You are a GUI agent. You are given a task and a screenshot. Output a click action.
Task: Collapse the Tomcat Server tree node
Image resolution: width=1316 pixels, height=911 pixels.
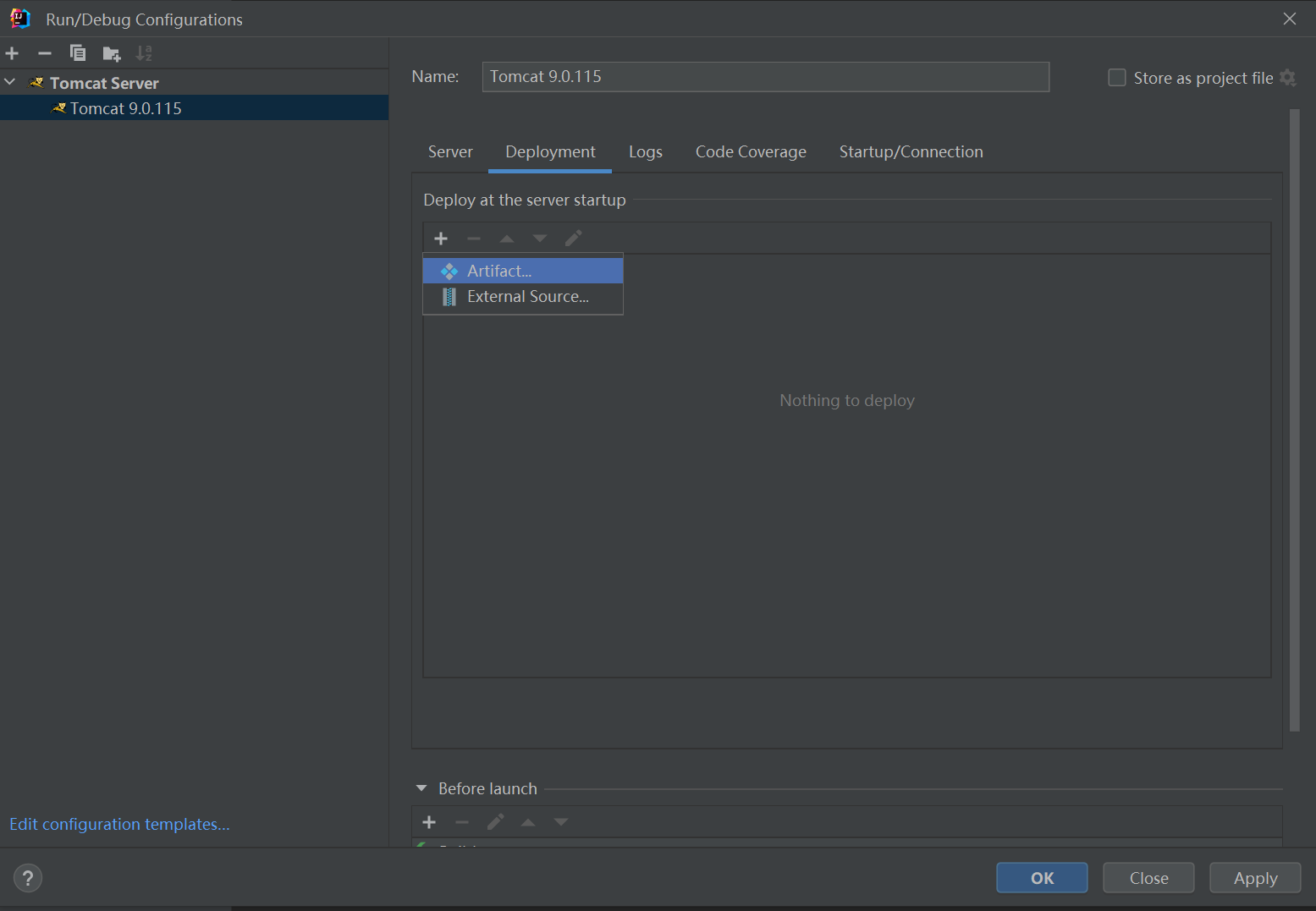(10, 82)
